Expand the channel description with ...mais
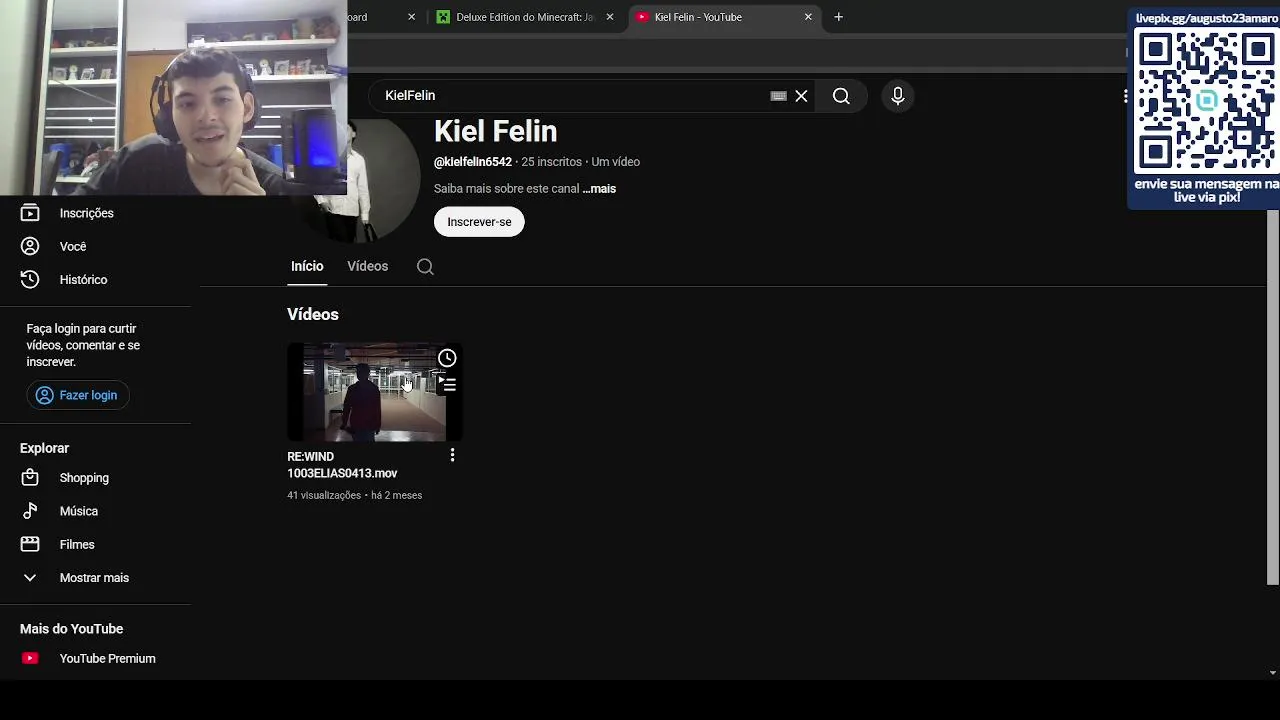1280x720 pixels. coord(599,189)
